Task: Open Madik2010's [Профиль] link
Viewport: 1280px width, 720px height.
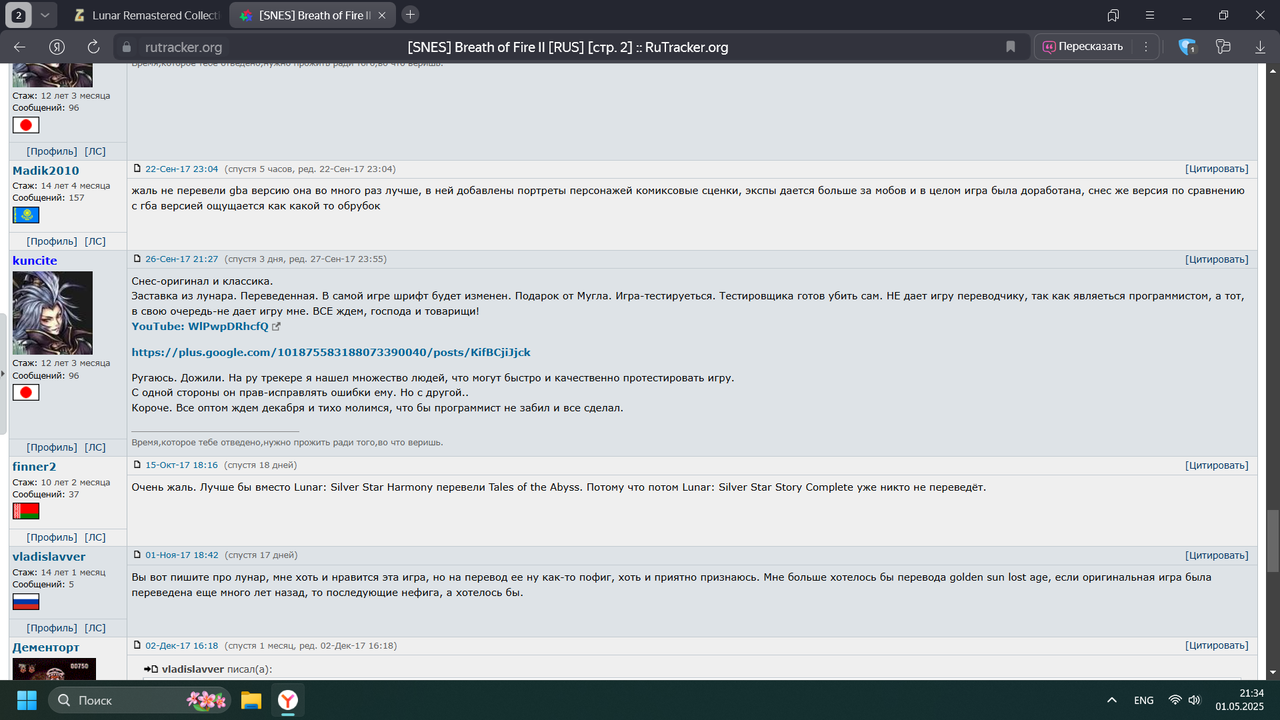Action: (52, 241)
